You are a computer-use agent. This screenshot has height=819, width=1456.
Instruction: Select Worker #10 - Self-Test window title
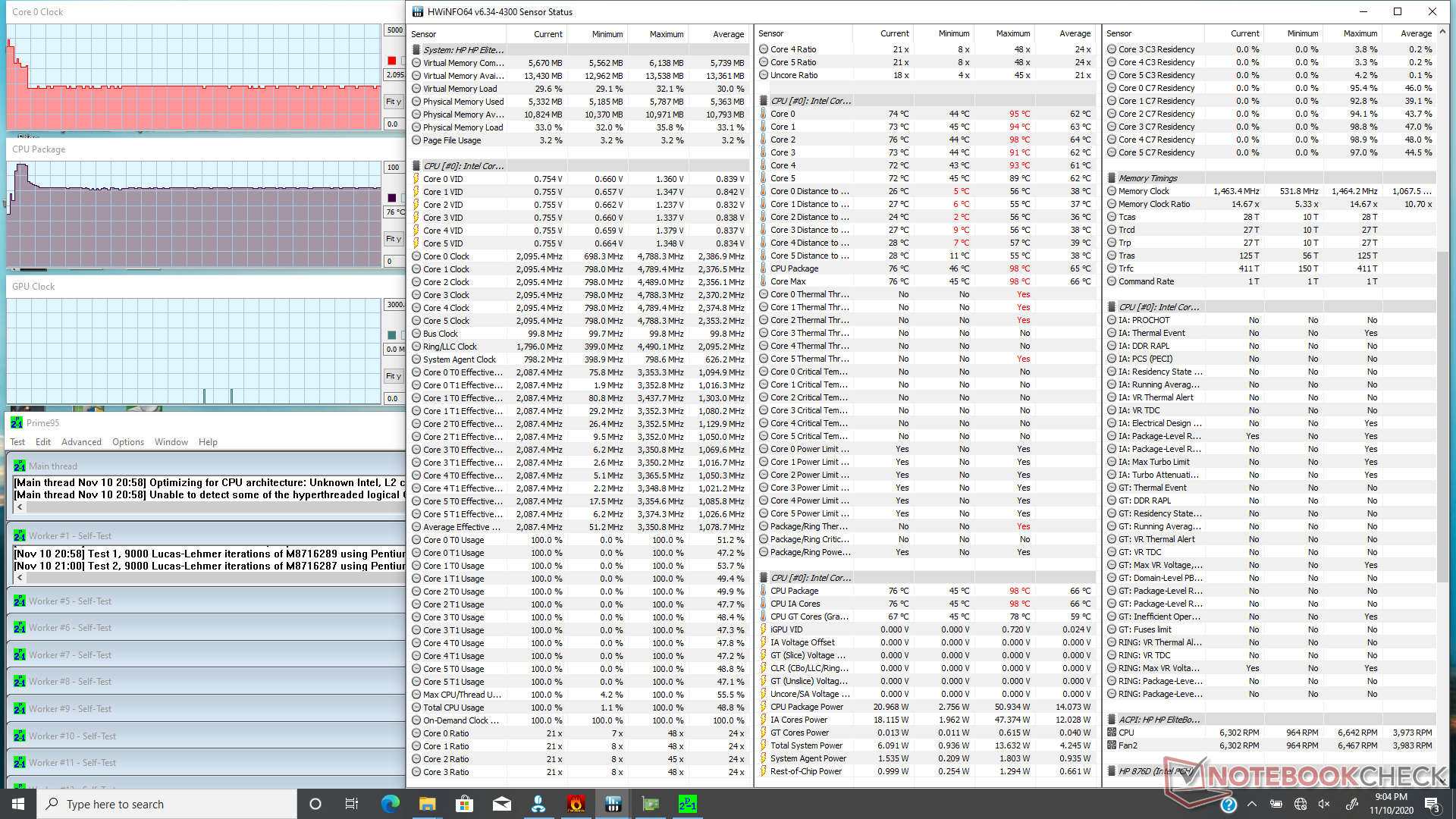[73, 736]
